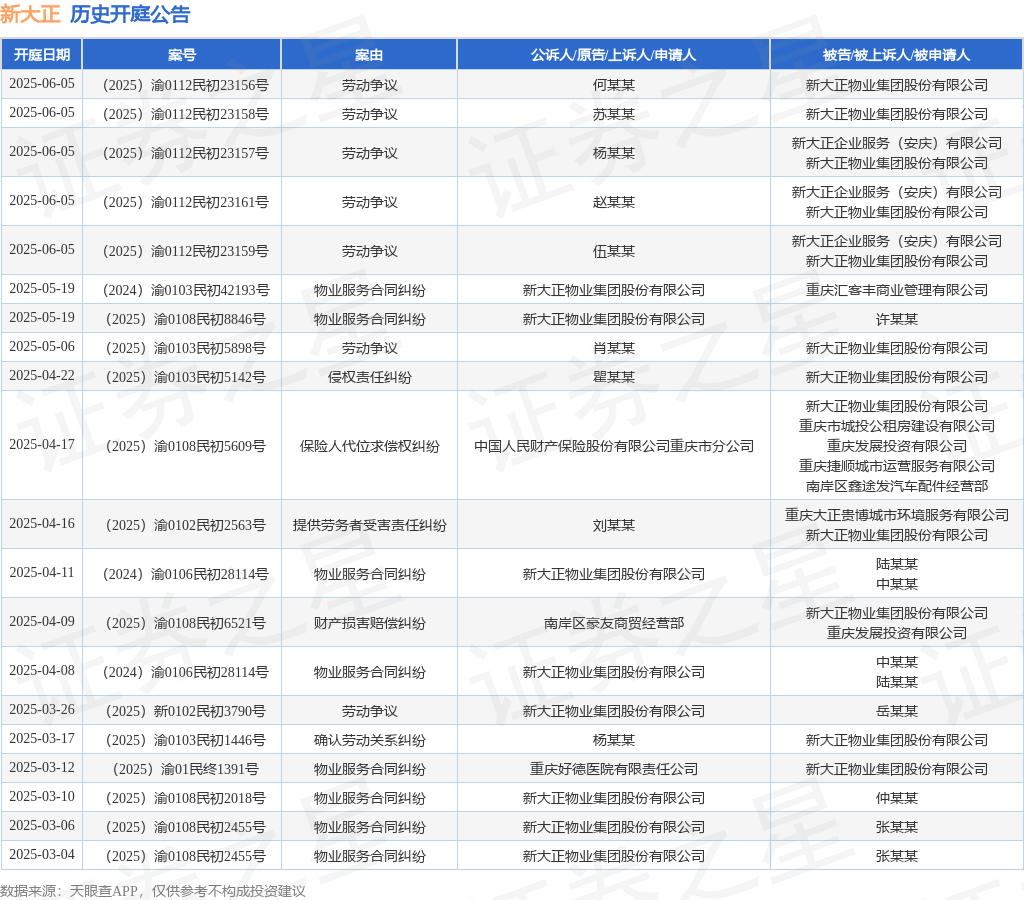Select hearing date 2025-03-04
Viewport: 1024px width, 900px height.
click(x=42, y=854)
